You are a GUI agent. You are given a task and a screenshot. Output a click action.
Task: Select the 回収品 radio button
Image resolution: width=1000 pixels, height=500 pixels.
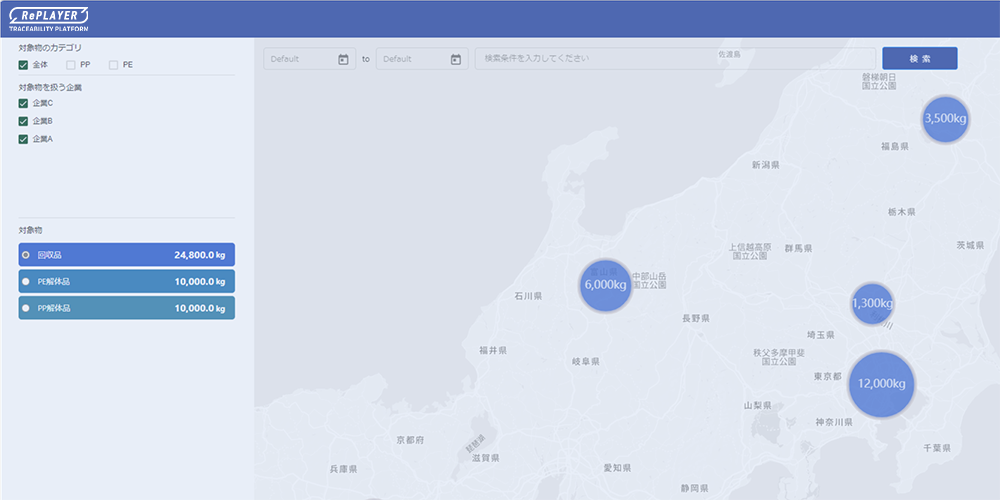(x=26, y=254)
